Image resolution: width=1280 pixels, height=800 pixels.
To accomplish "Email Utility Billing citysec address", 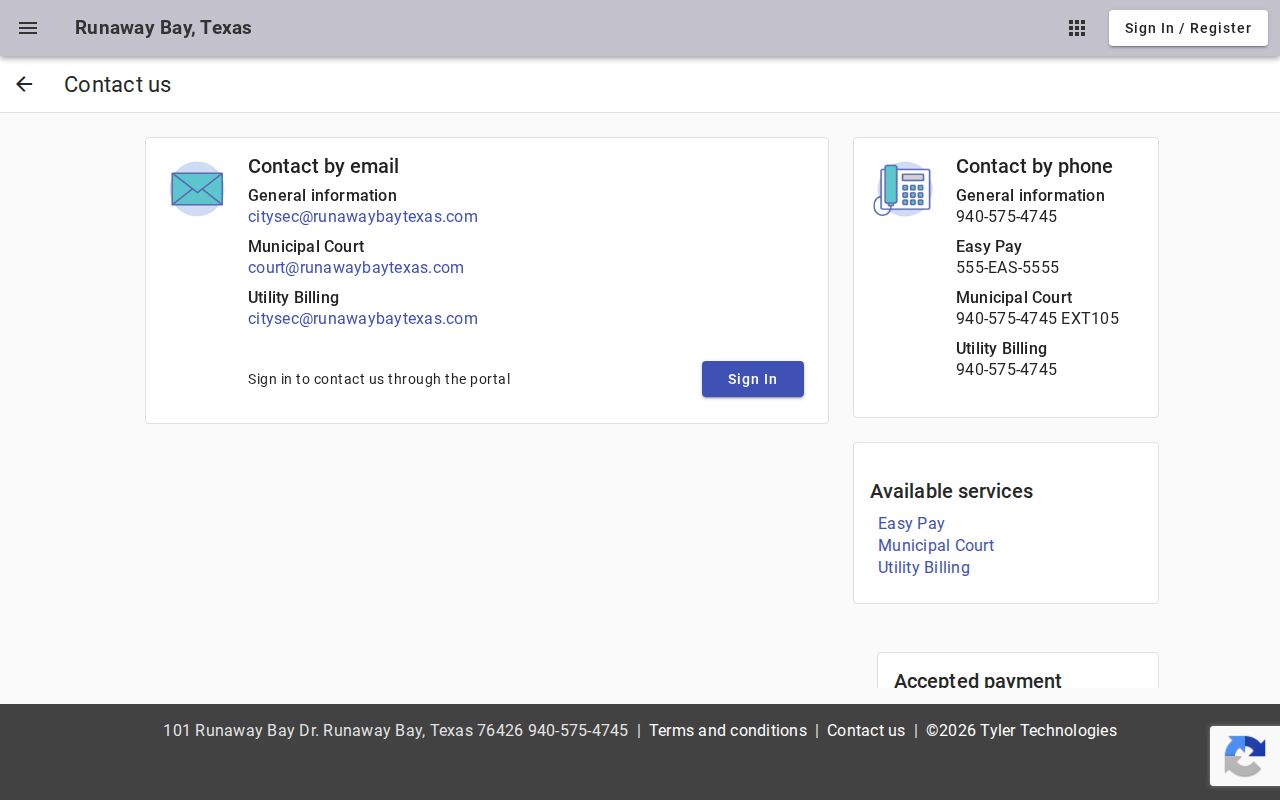I will [363, 319].
